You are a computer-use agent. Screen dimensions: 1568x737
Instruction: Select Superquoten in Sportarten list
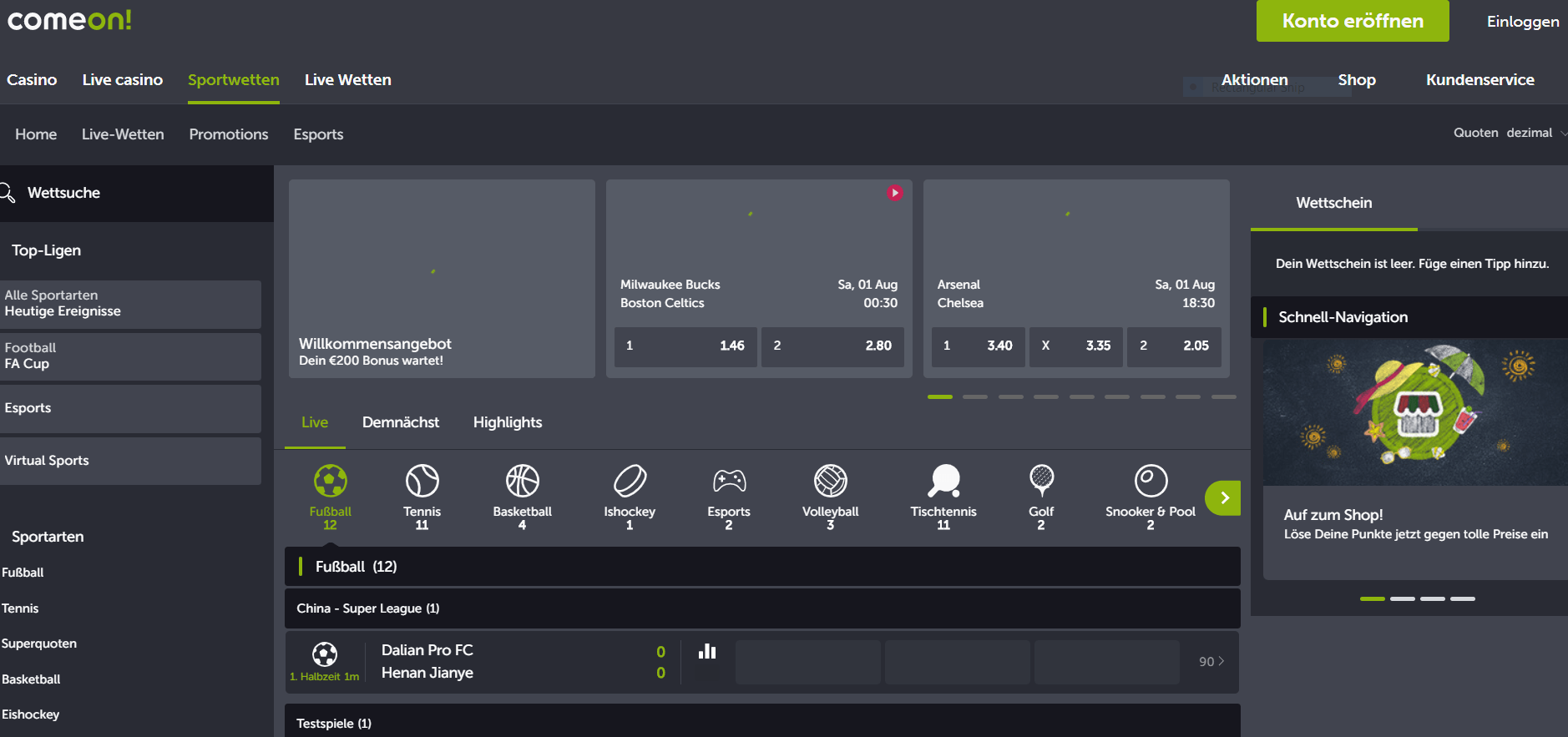39,644
